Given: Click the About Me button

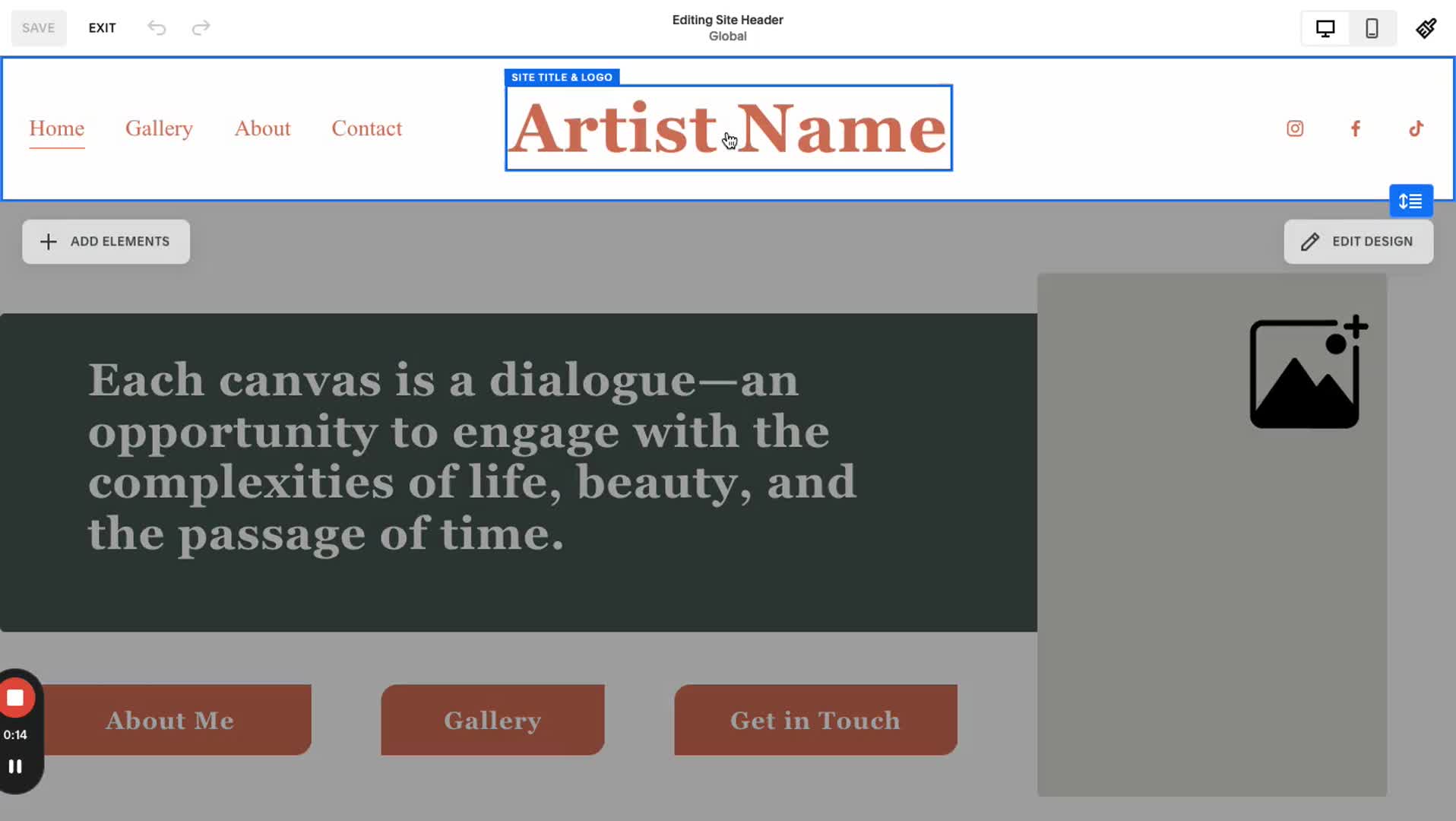Looking at the screenshot, I should point(169,720).
